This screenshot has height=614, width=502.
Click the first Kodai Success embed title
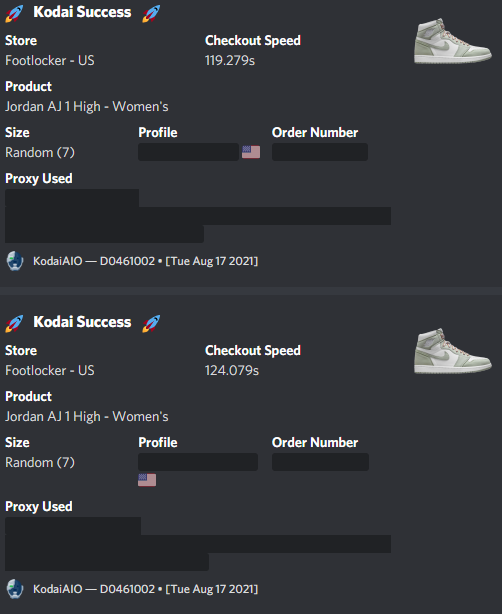82,12
